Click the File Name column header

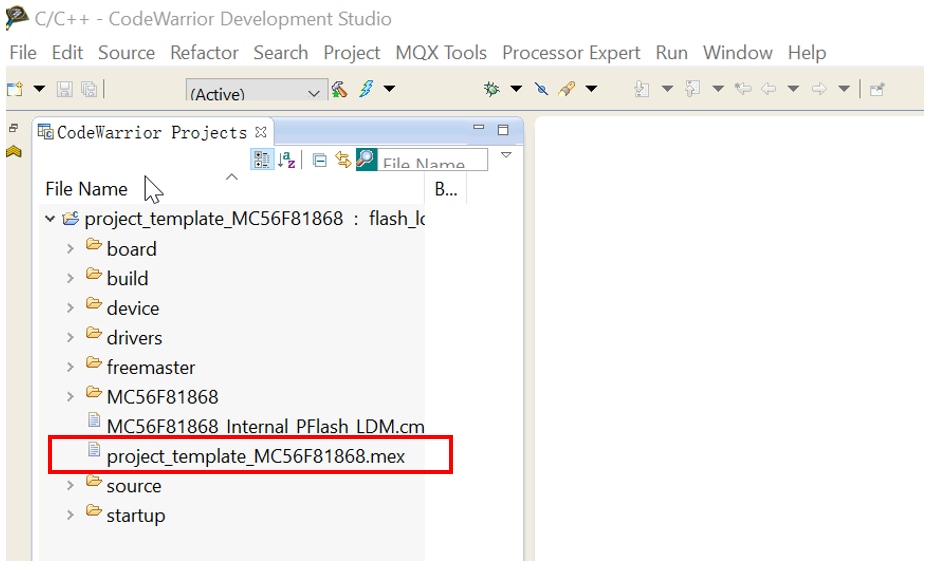(x=87, y=189)
